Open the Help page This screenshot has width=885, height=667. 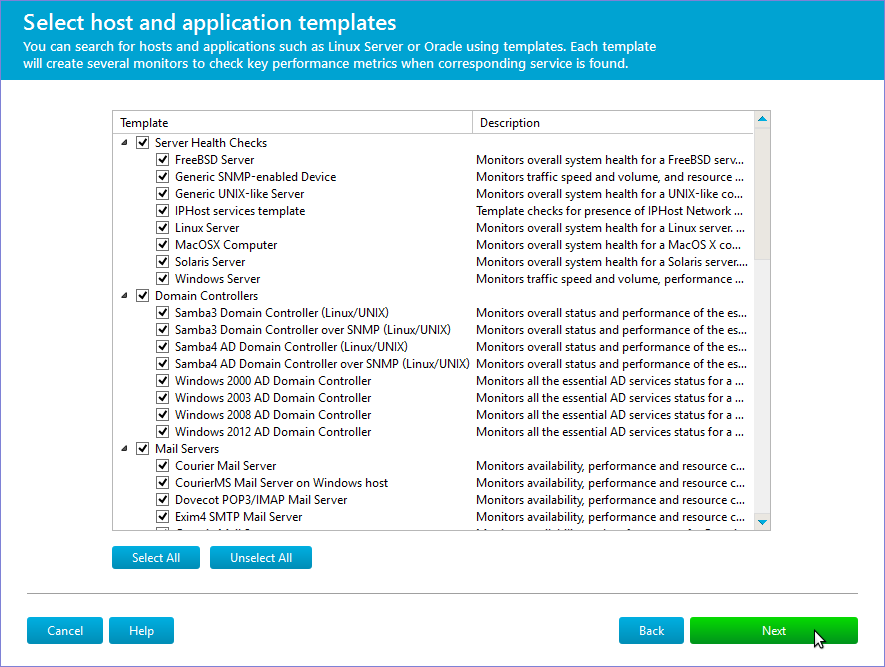pos(141,630)
